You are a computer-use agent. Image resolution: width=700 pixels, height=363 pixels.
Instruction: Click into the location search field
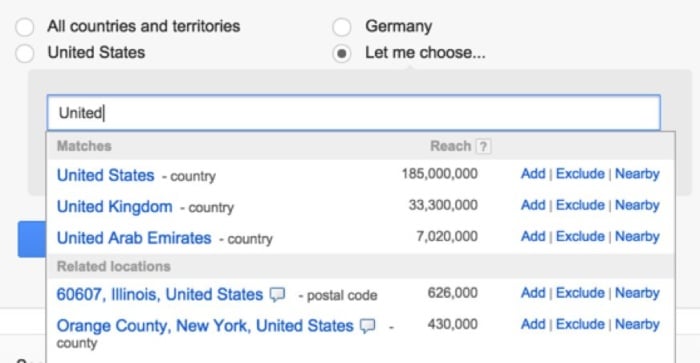click(354, 113)
